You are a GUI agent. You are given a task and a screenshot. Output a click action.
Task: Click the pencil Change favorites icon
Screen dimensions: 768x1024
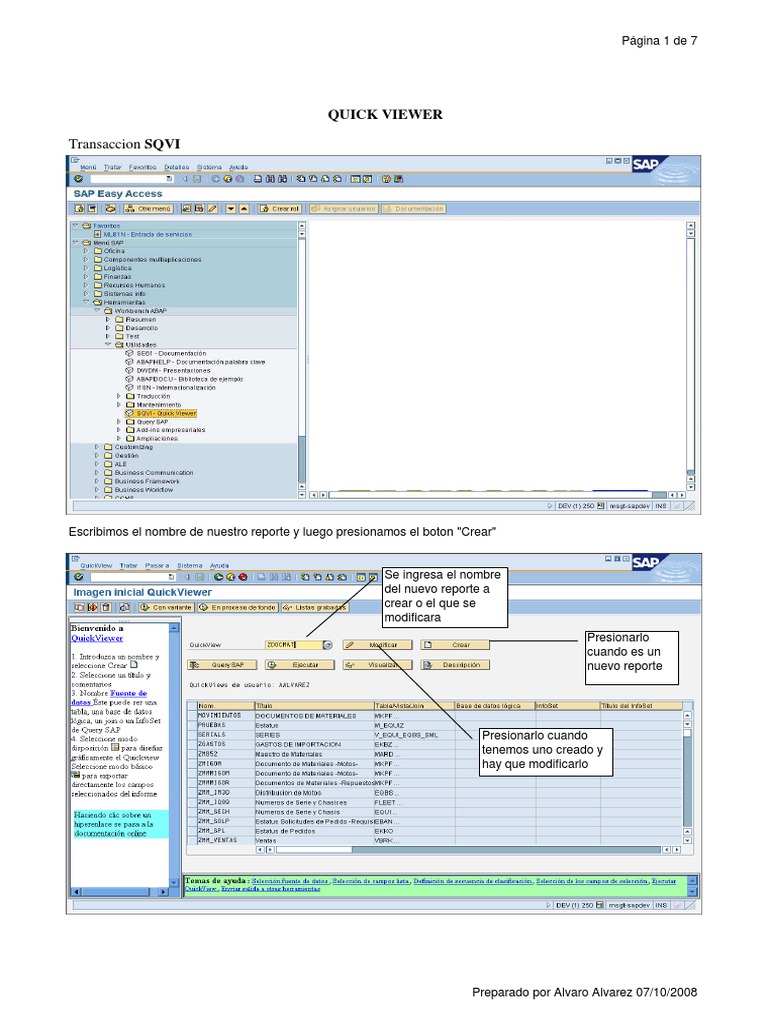coord(212,208)
